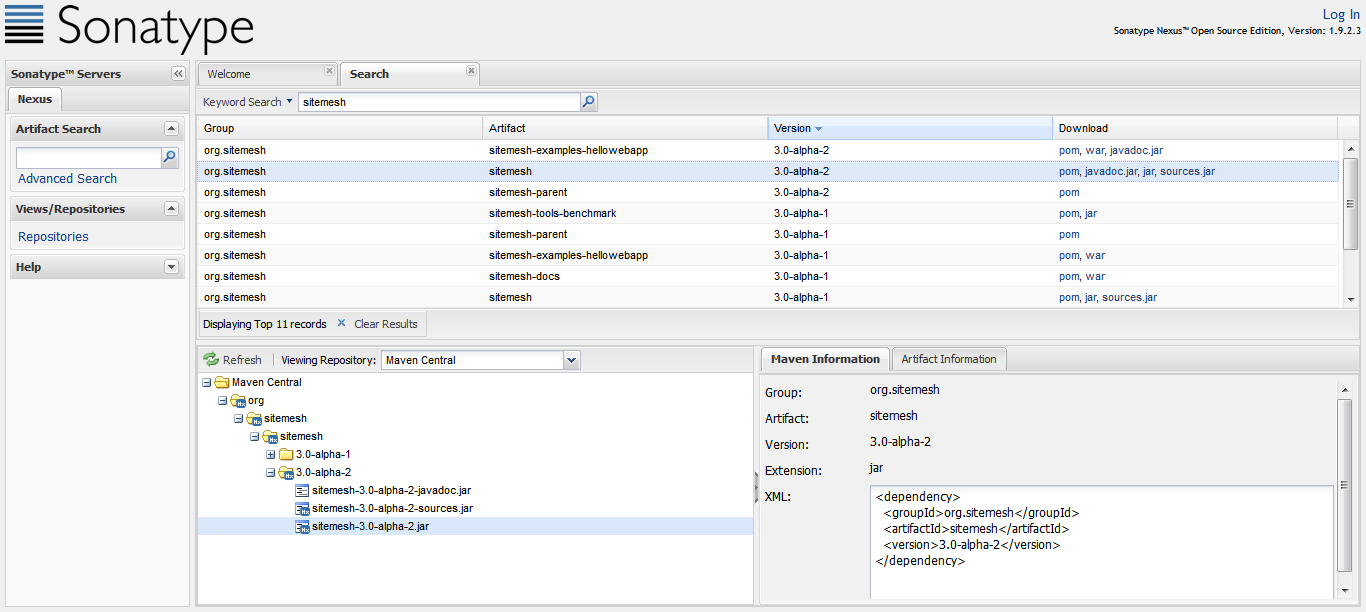Close the Search tab
This screenshot has height=612, width=1366.
click(471, 71)
